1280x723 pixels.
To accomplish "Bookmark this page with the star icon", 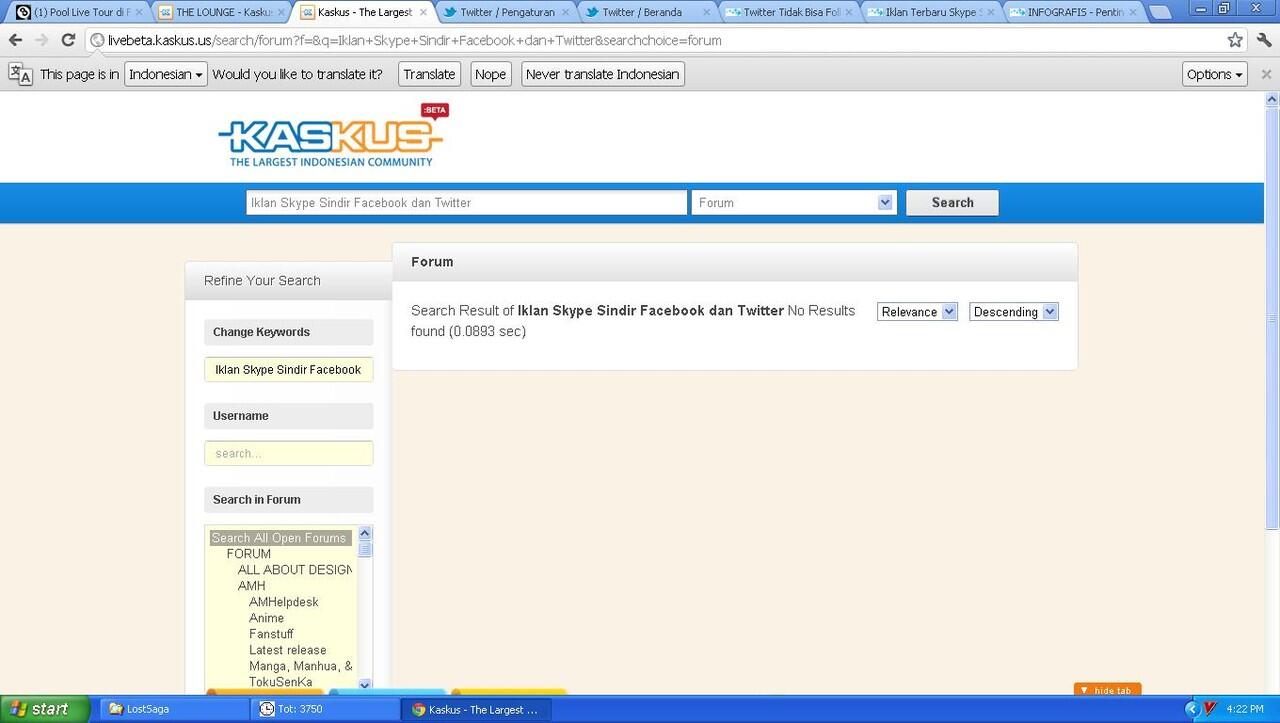I will click(1235, 40).
